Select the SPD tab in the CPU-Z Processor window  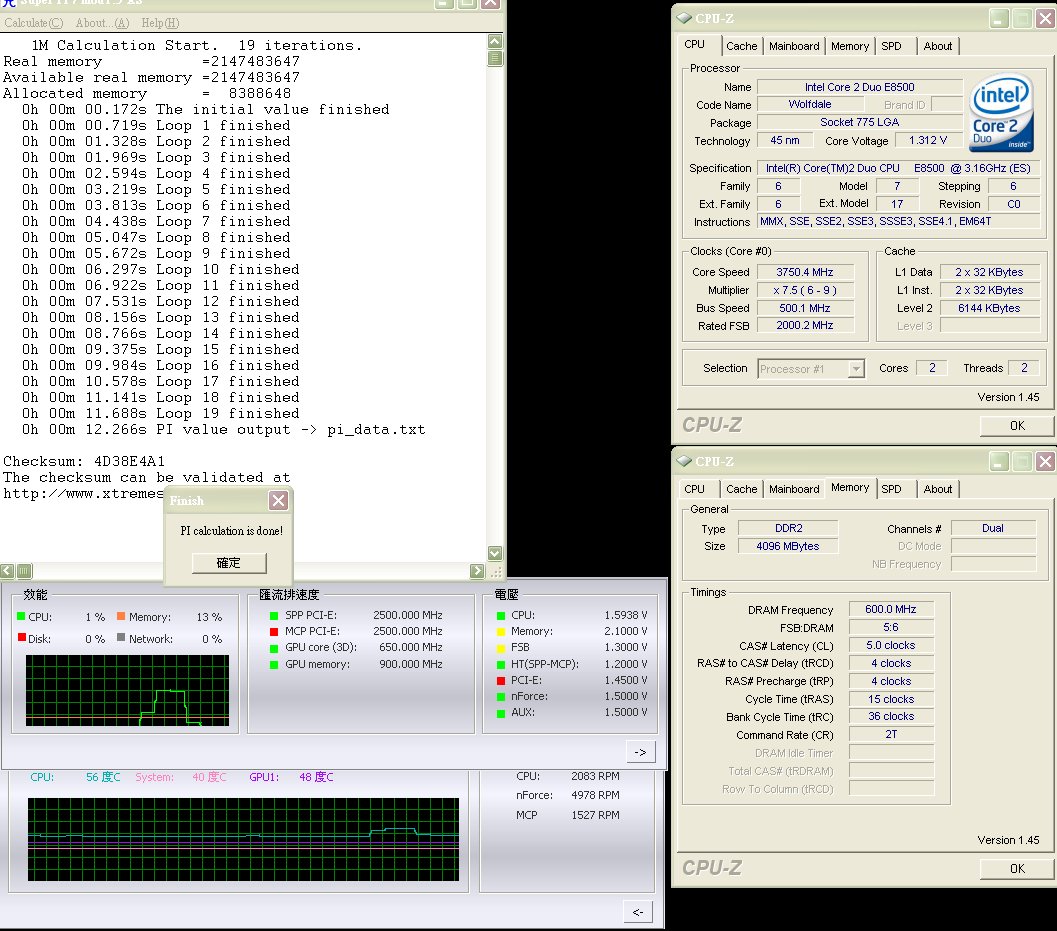pos(891,46)
